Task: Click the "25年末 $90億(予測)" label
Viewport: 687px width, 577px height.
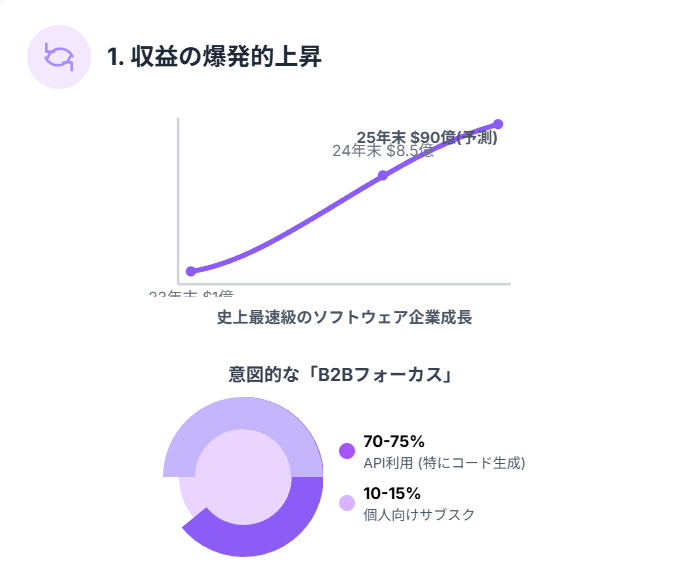Action: click(x=427, y=137)
